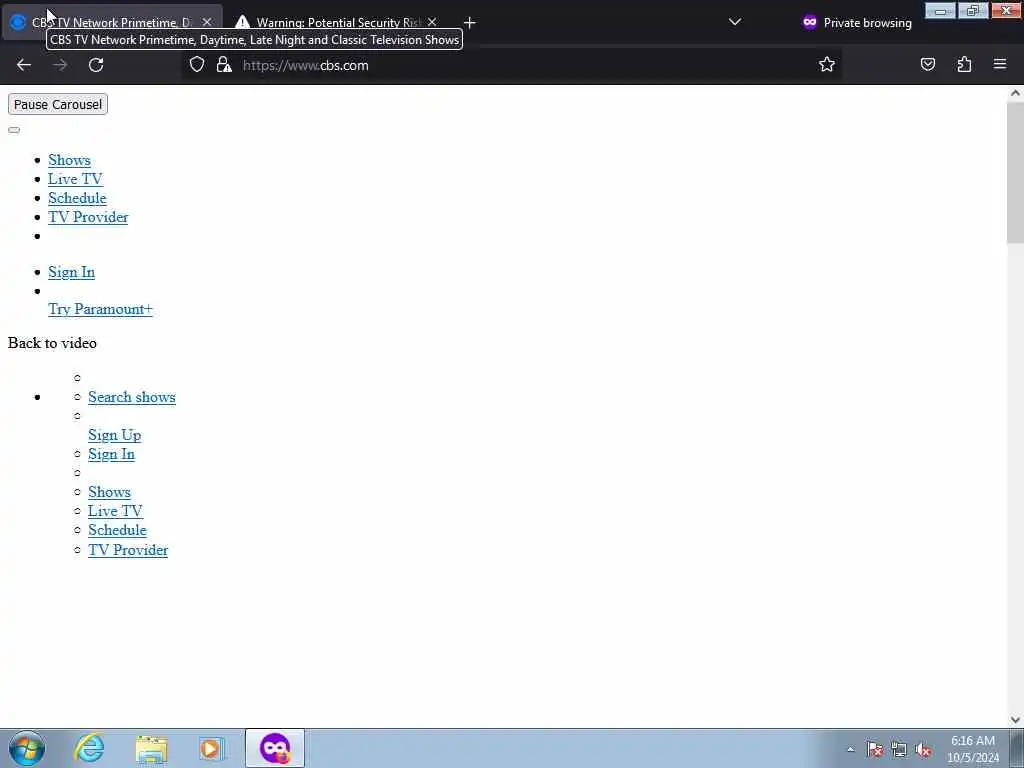Launch Internet Explorer from the taskbar
The height and width of the screenshot is (768, 1024).
point(89,748)
